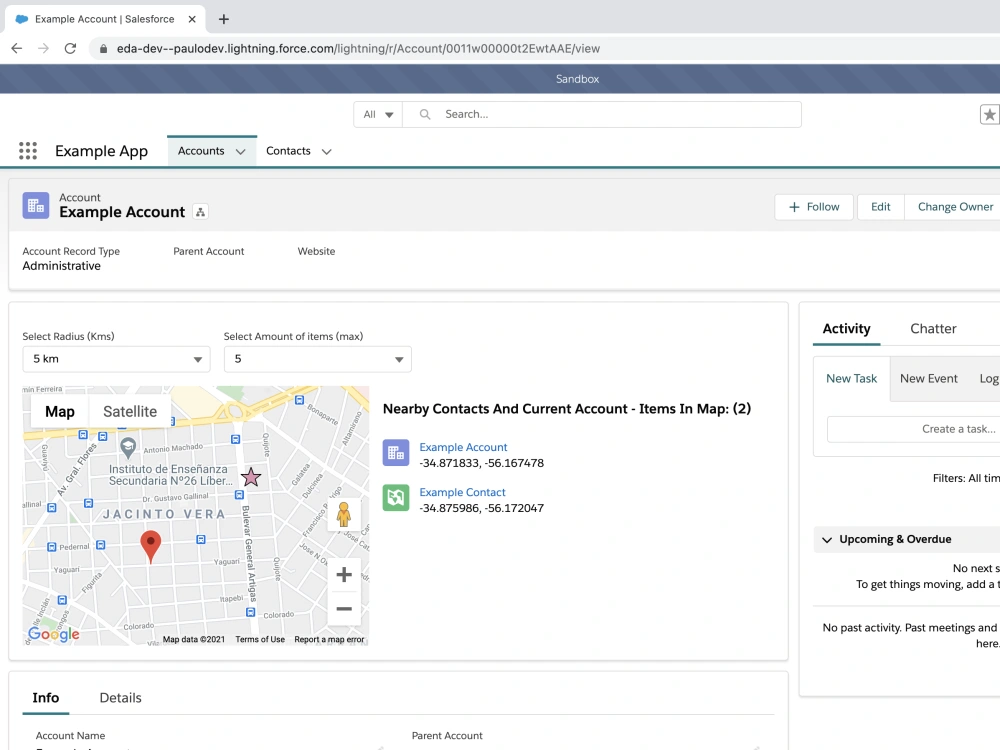Open map Terms of Use link
The height and width of the screenshot is (750, 1000).
[260, 639]
